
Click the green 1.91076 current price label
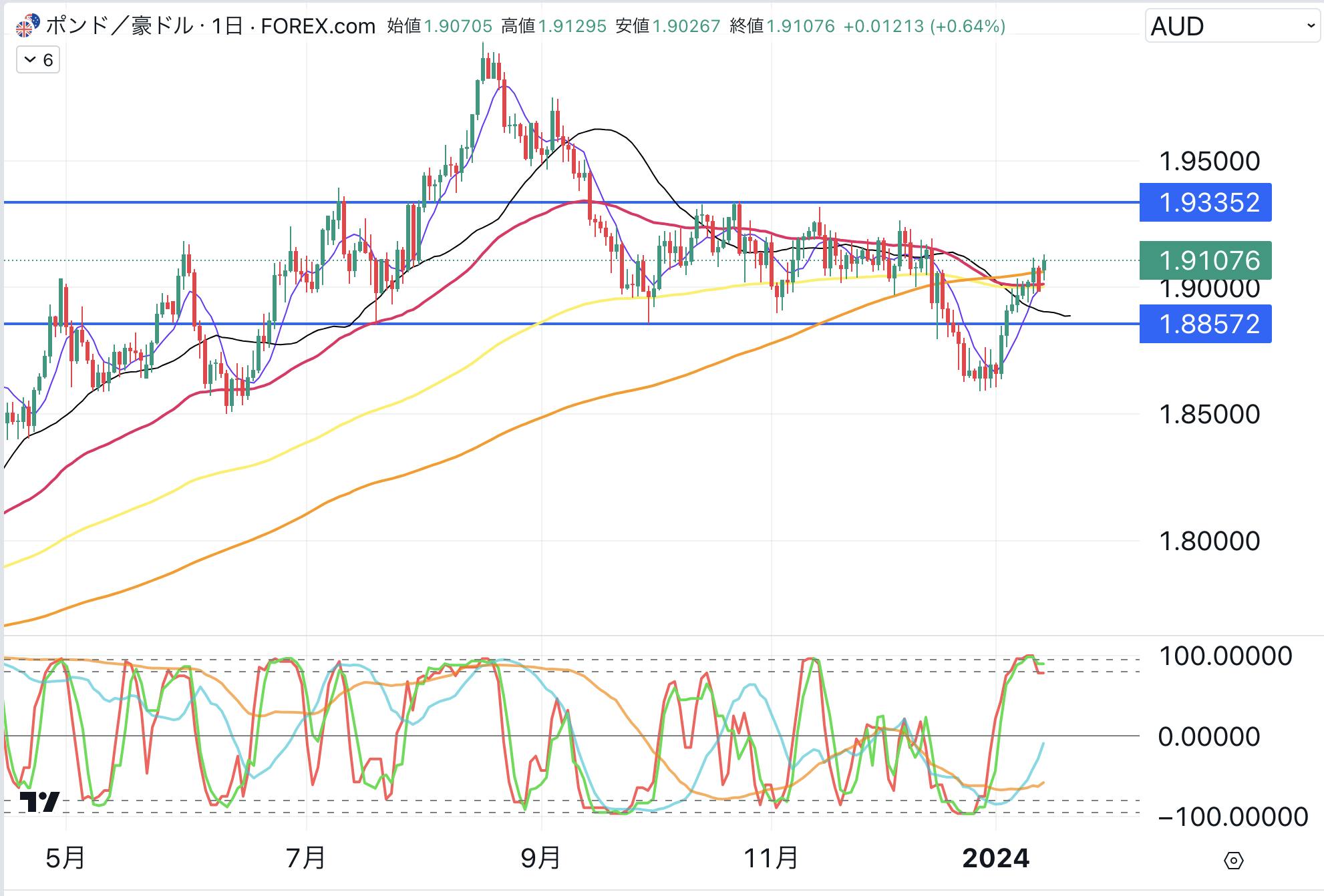coord(1206,260)
